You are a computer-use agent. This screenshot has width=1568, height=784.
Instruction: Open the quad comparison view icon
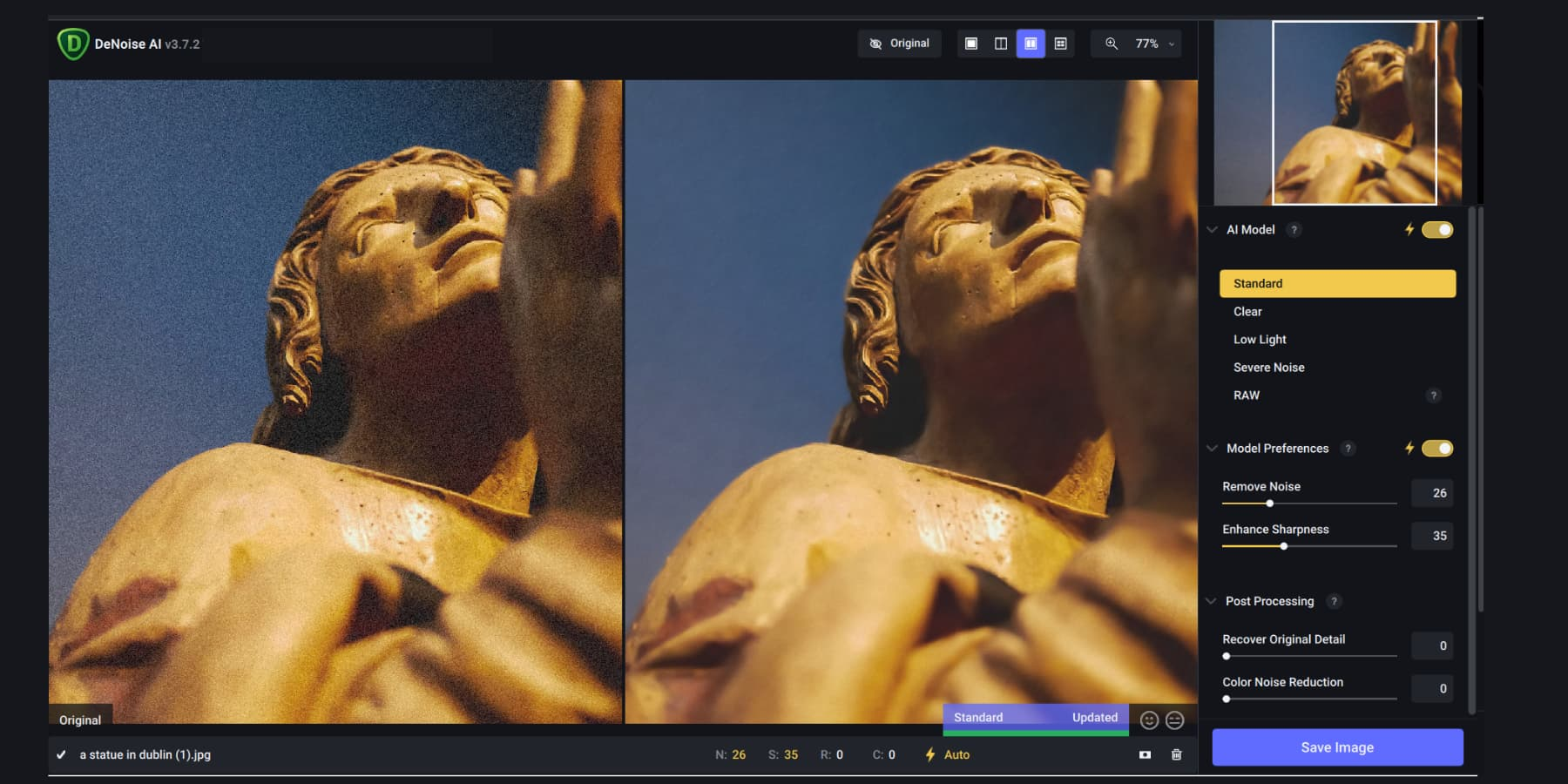point(1060,43)
